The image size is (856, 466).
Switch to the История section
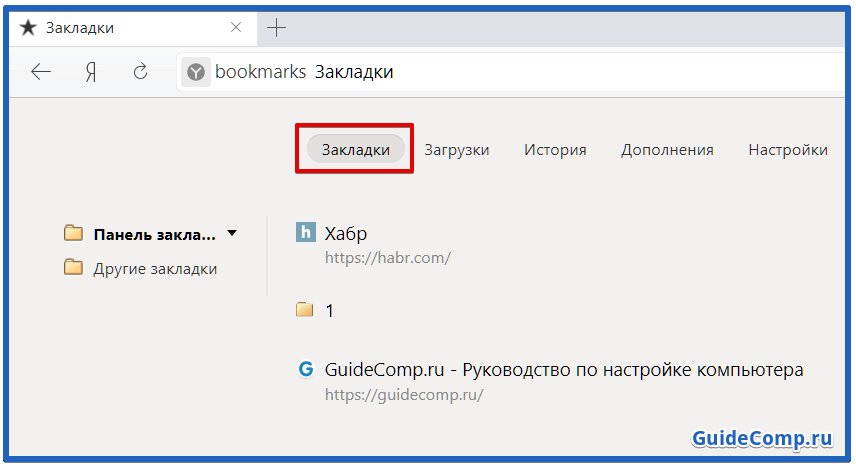point(555,150)
